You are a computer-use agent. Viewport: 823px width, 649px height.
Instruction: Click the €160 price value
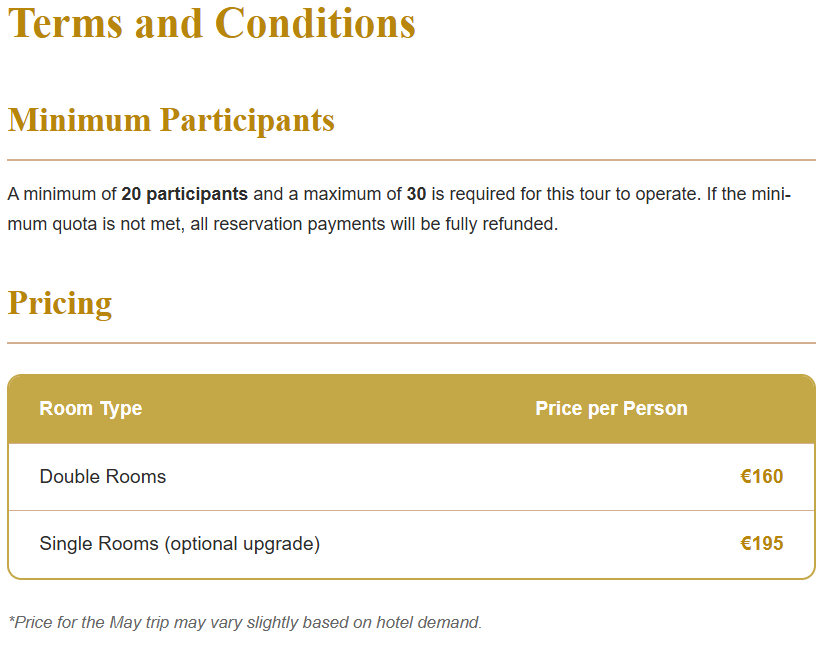(x=761, y=477)
